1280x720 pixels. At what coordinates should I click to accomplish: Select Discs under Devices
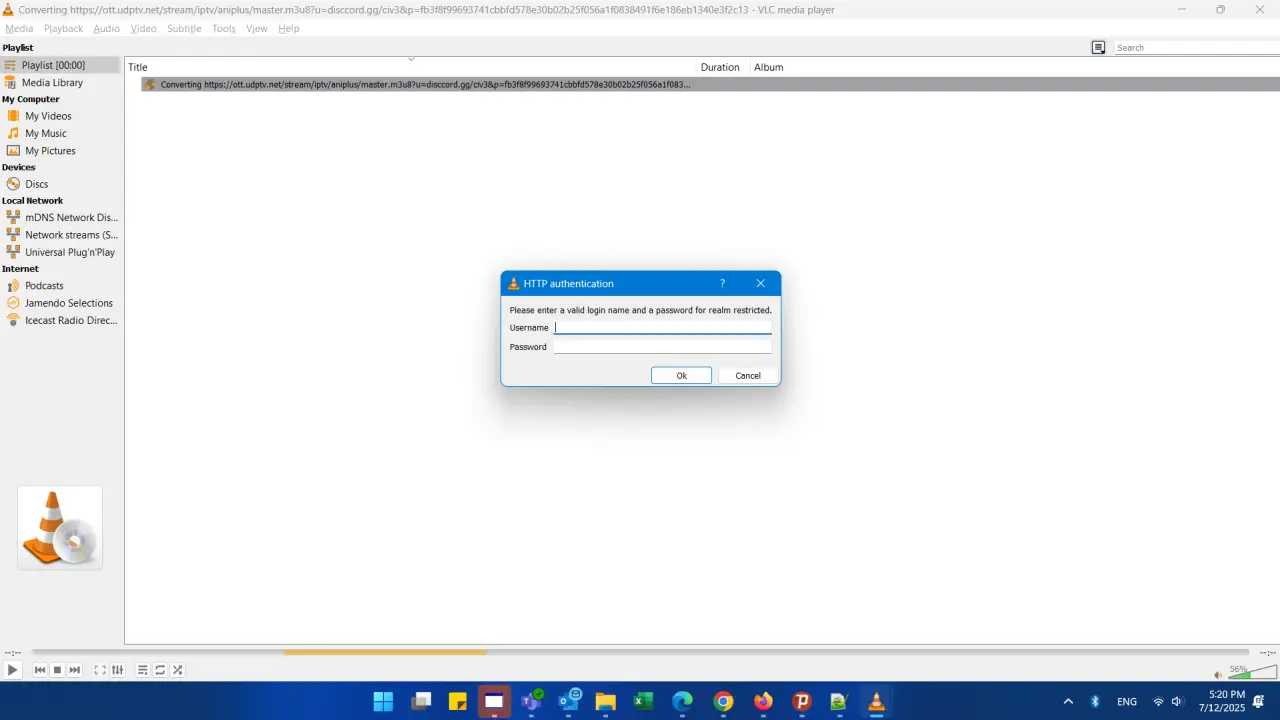[61, 184]
